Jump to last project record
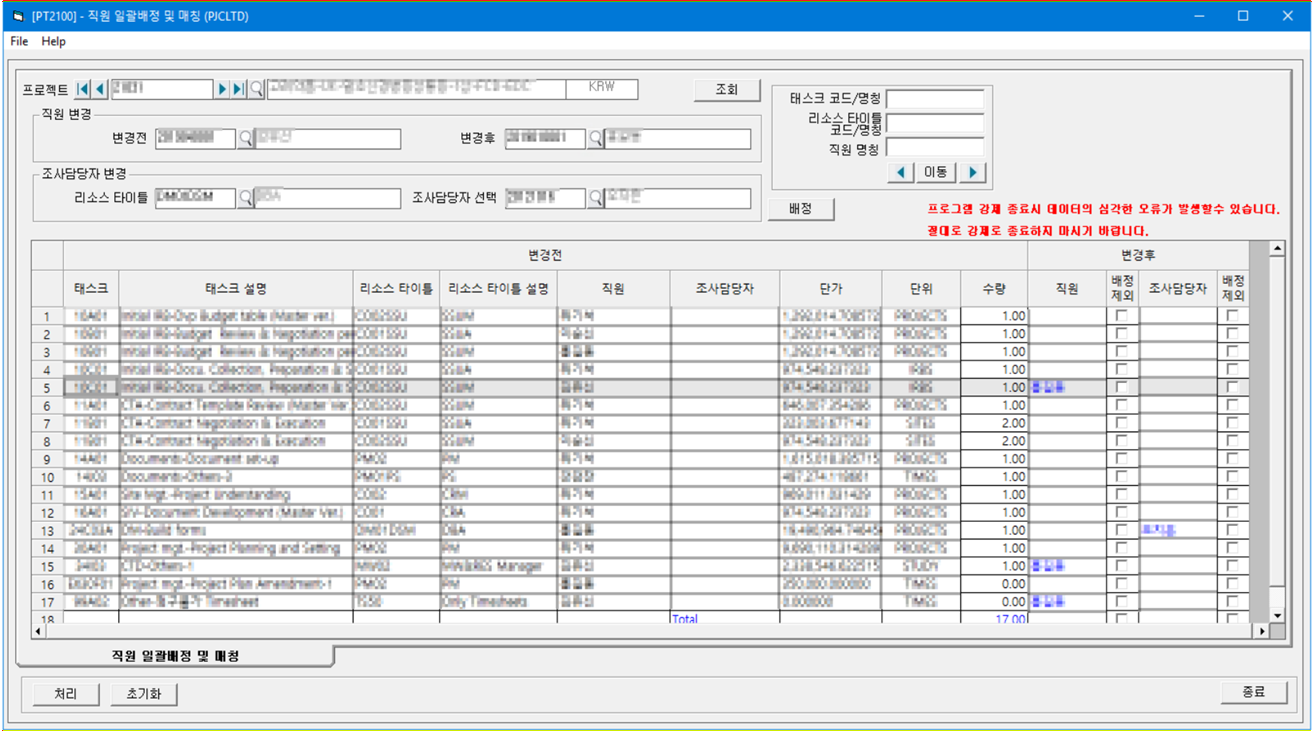Image resolution: width=1313 pixels, height=732 pixels. 238,89
